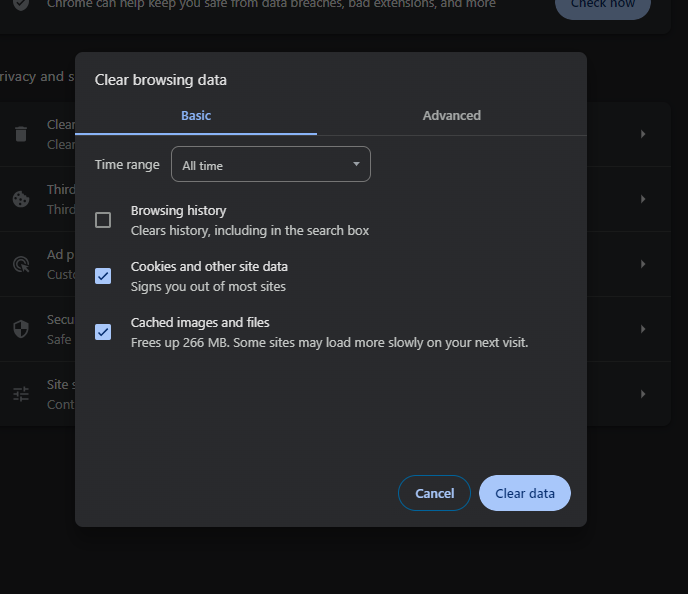Click the Security shield icon
Screen dimensions: 688x594
coord(21,329)
